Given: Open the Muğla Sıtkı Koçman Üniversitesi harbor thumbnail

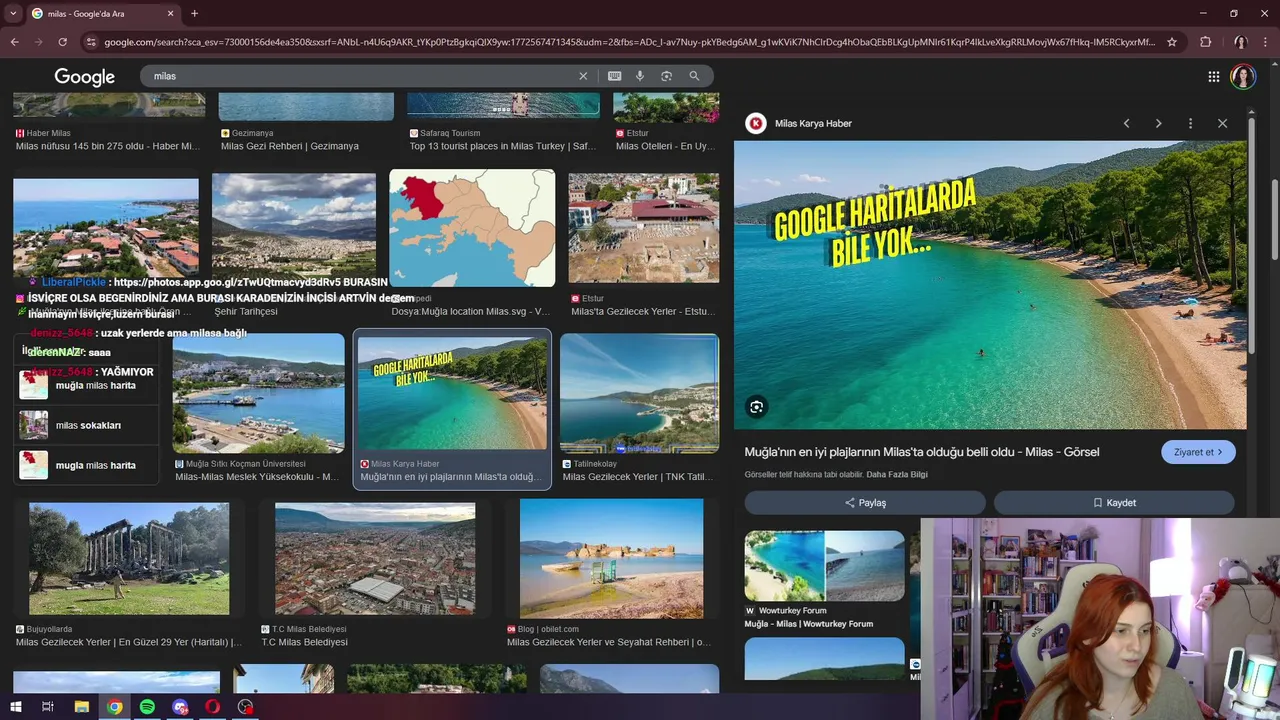Looking at the screenshot, I should (258, 393).
